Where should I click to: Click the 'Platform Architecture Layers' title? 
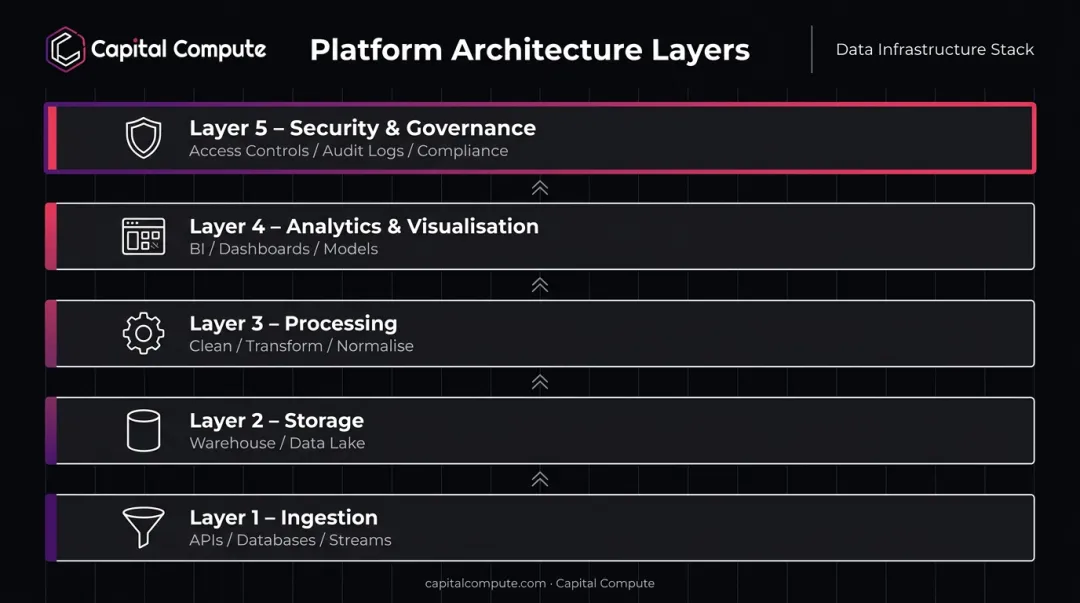(530, 50)
